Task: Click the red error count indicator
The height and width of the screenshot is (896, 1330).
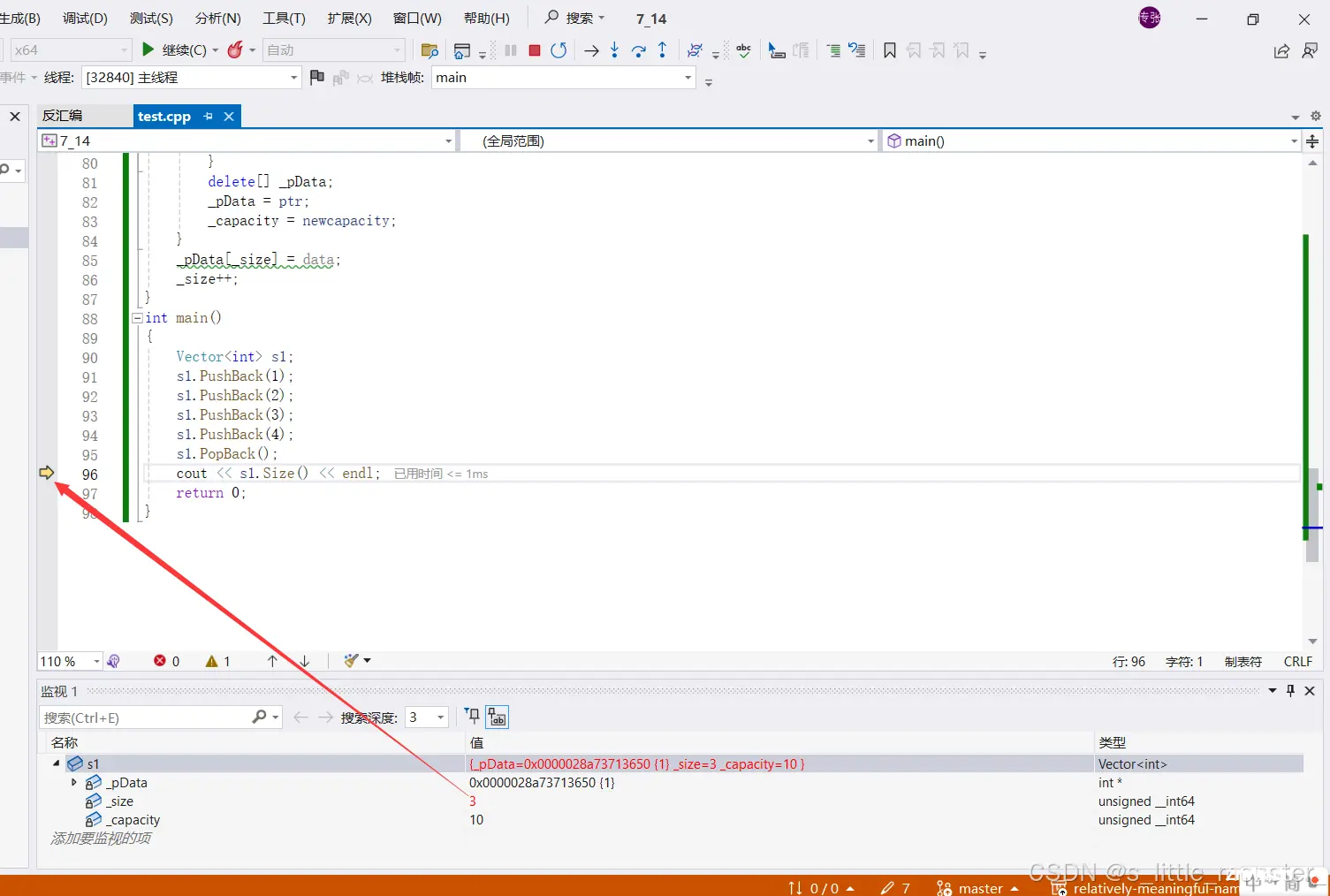Action: 166,661
